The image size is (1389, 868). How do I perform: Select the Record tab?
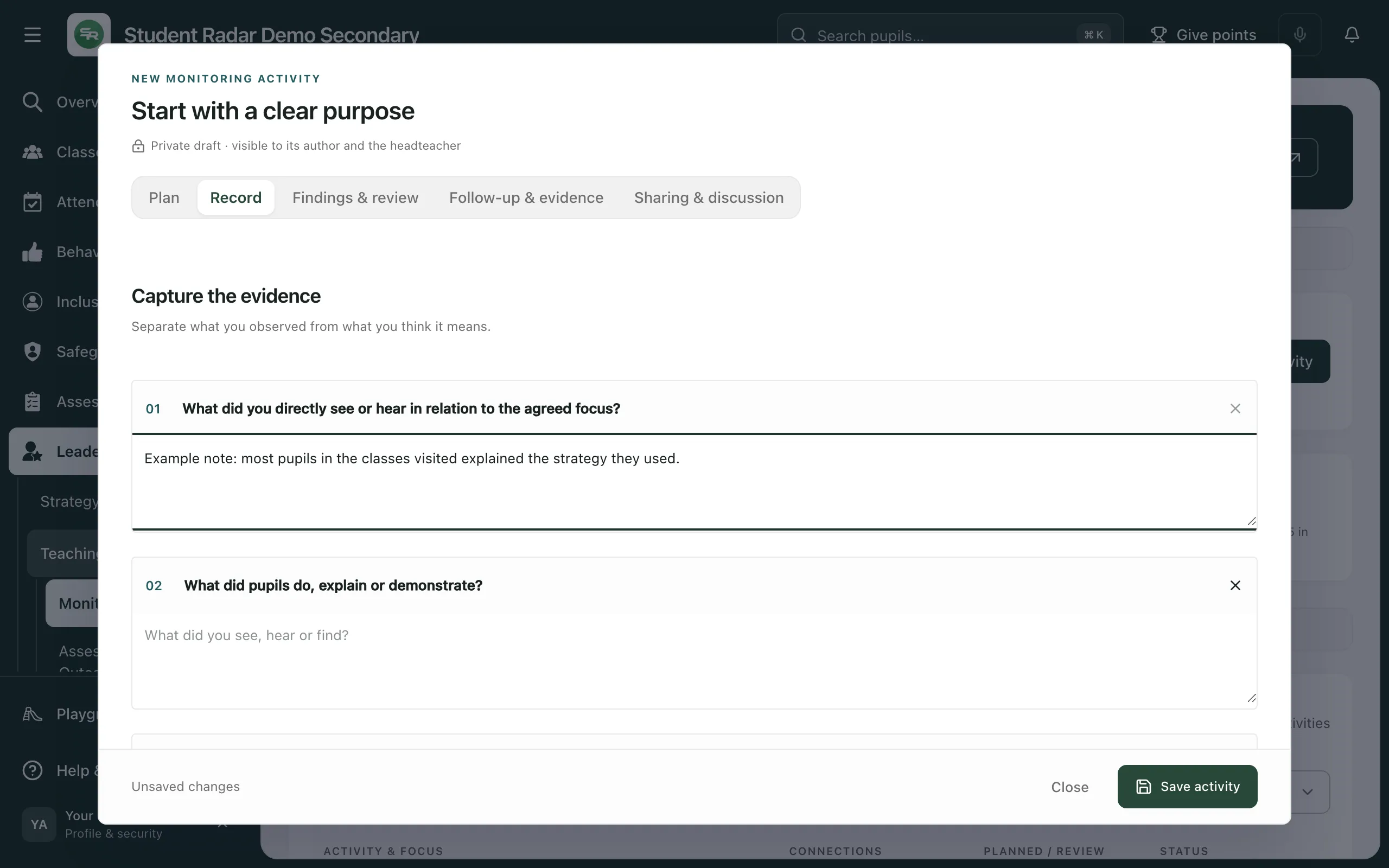[x=236, y=197]
